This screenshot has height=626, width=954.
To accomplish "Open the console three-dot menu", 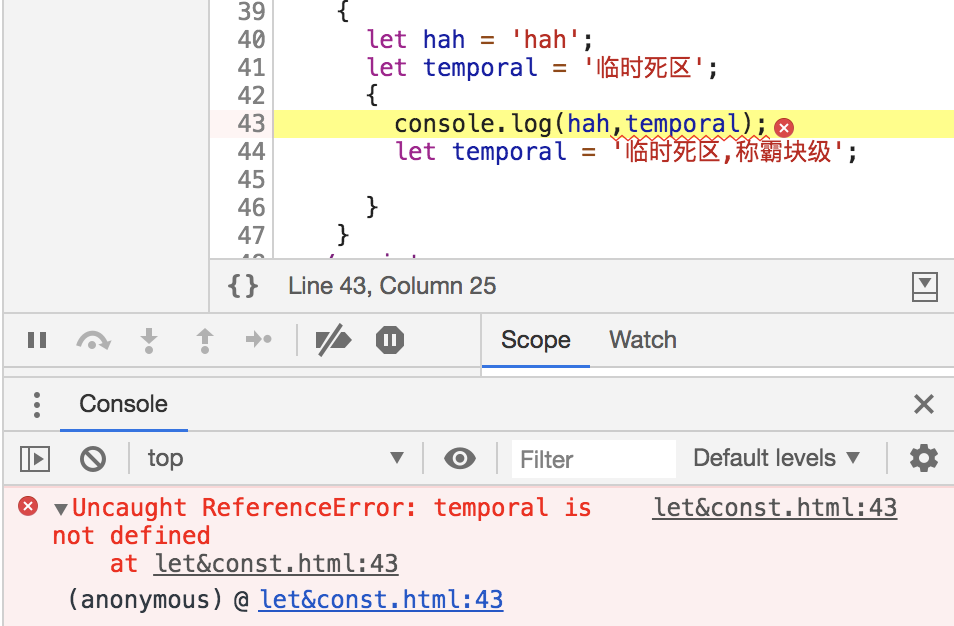I will coord(37,404).
